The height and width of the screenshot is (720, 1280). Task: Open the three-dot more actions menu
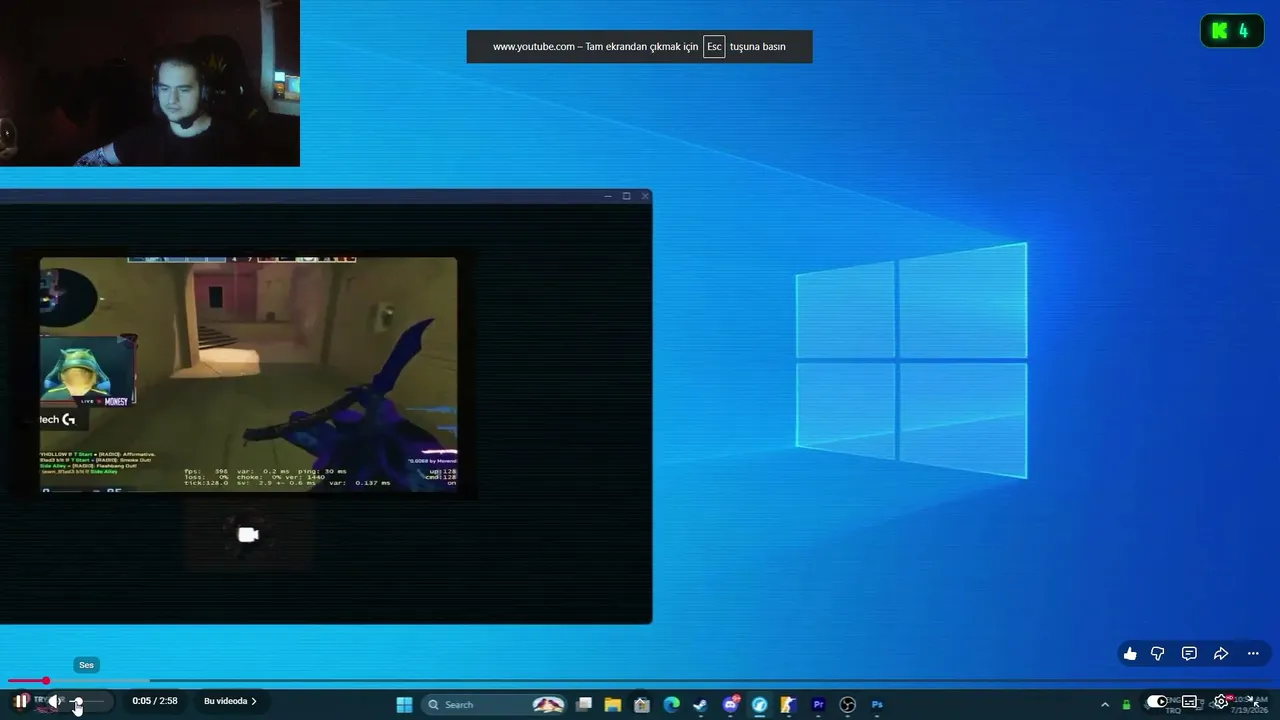coord(1253,654)
